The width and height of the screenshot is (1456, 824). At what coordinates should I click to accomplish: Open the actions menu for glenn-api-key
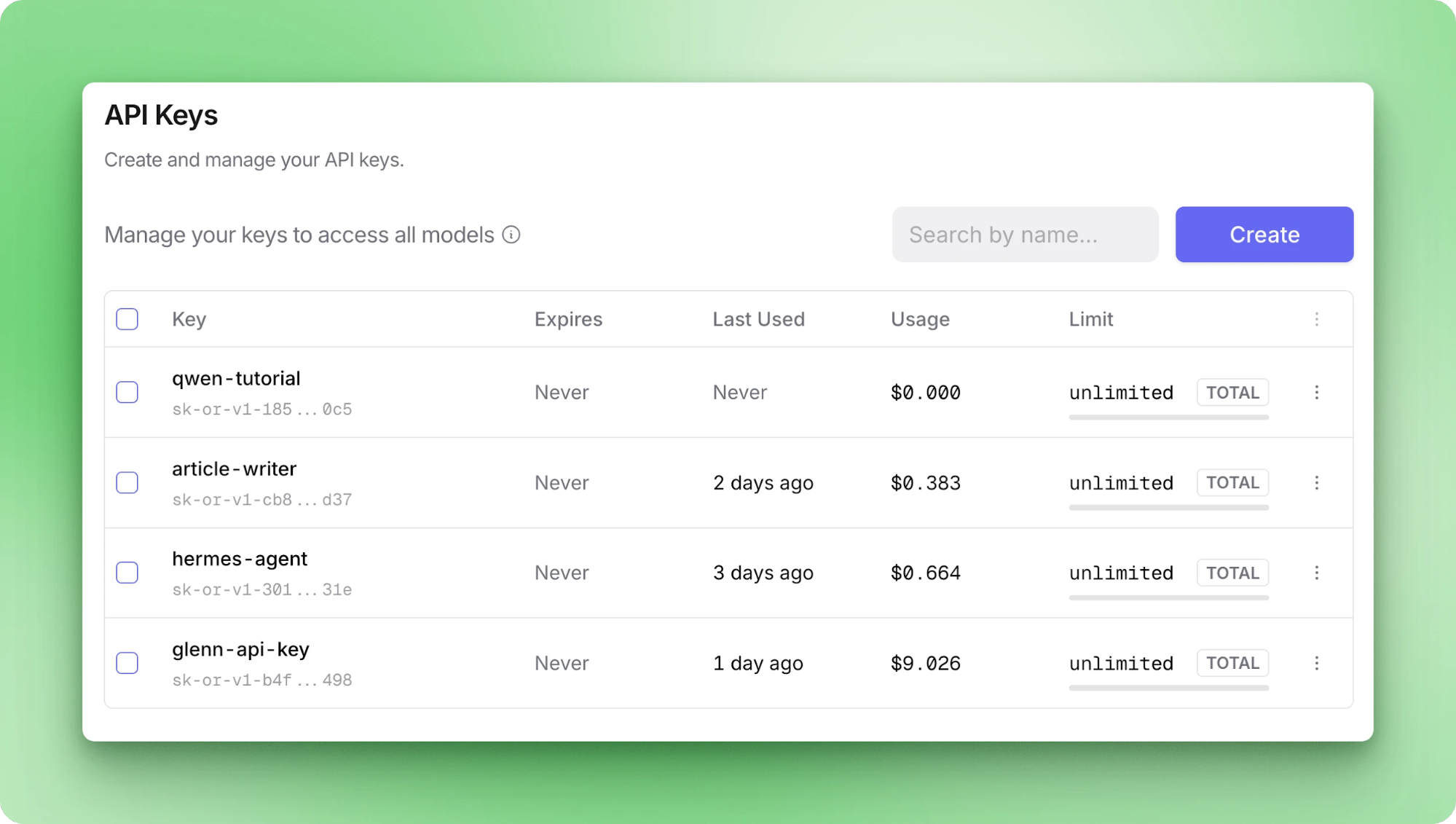(x=1316, y=664)
